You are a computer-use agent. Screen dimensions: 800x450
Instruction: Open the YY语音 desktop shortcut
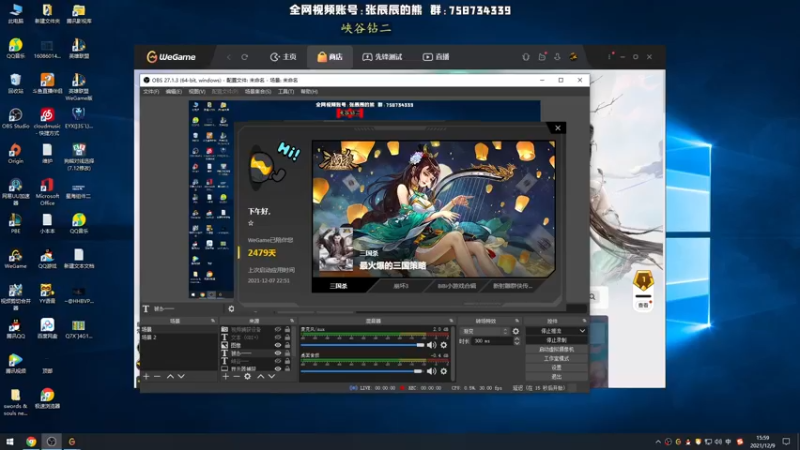pos(47,293)
